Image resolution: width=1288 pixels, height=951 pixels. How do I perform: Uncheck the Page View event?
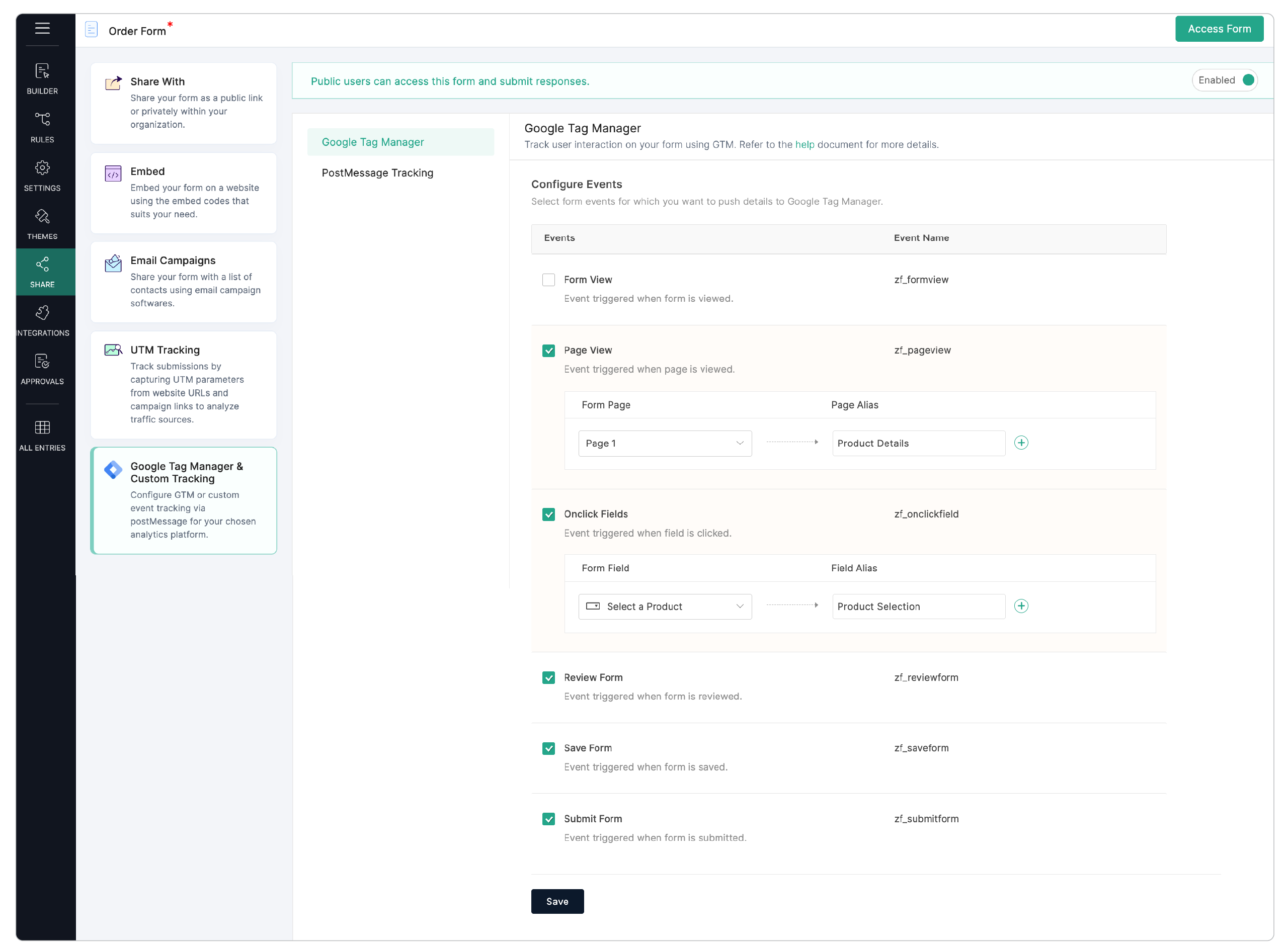coord(549,351)
